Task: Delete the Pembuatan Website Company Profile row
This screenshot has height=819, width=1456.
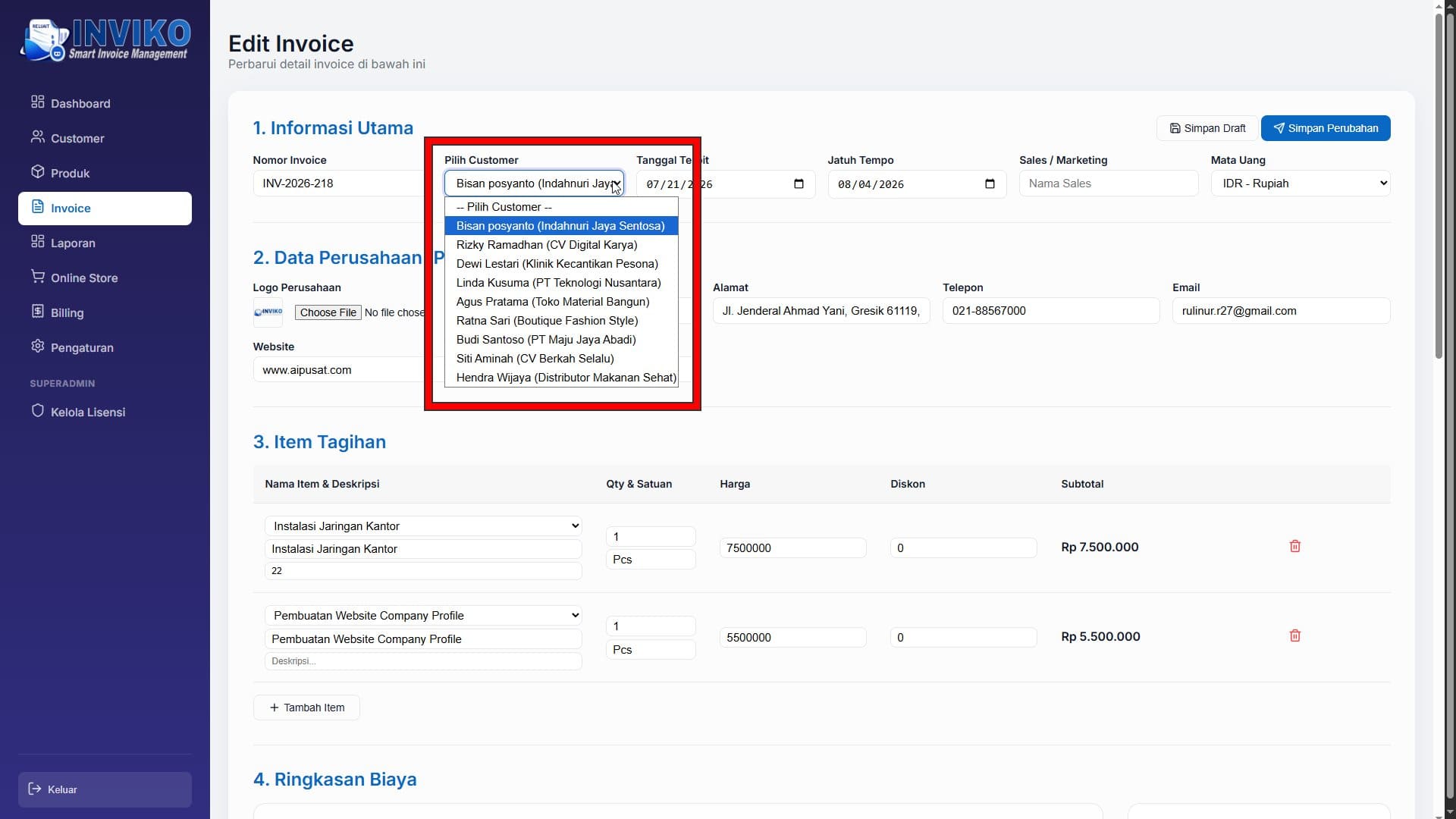Action: pos(1294,635)
